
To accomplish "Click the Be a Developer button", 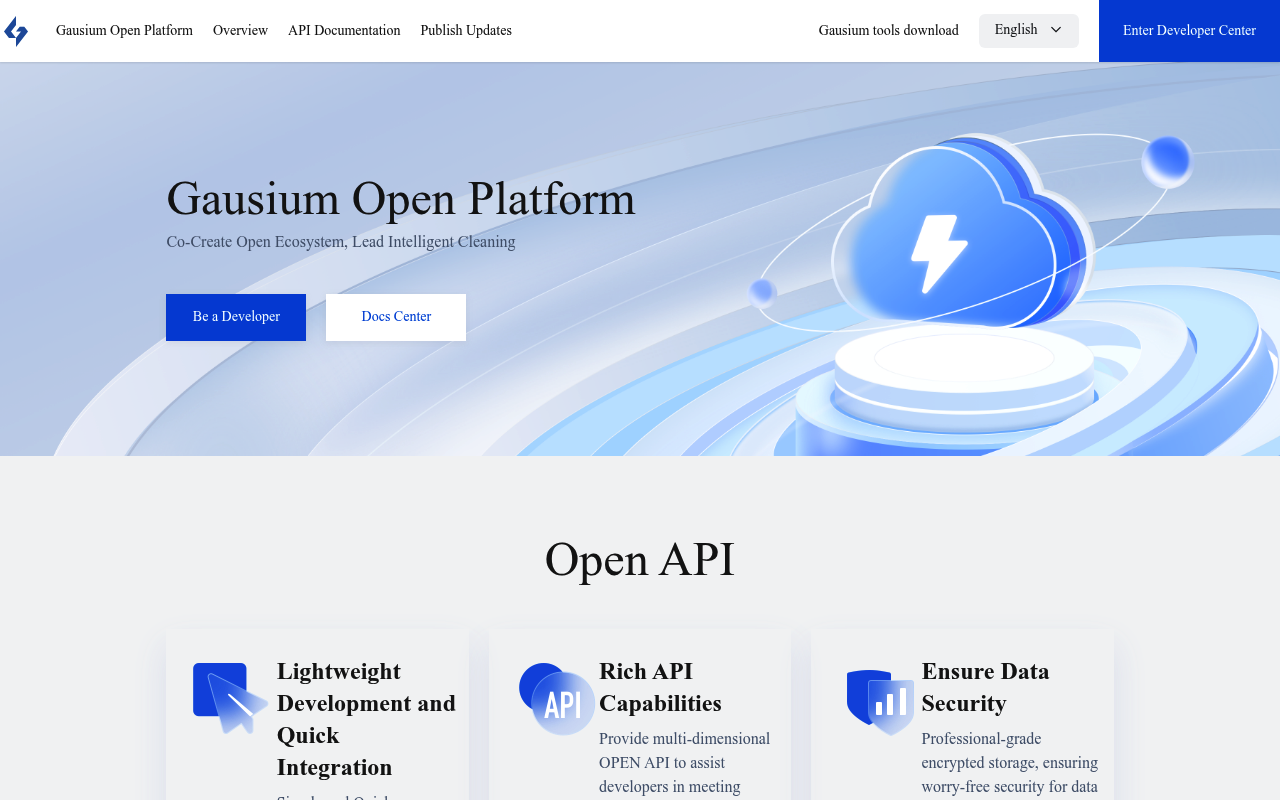I will pyautogui.click(x=236, y=317).
